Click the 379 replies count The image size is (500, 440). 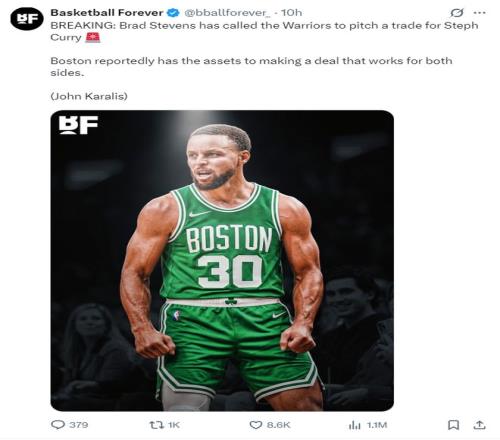click(79, 425)
